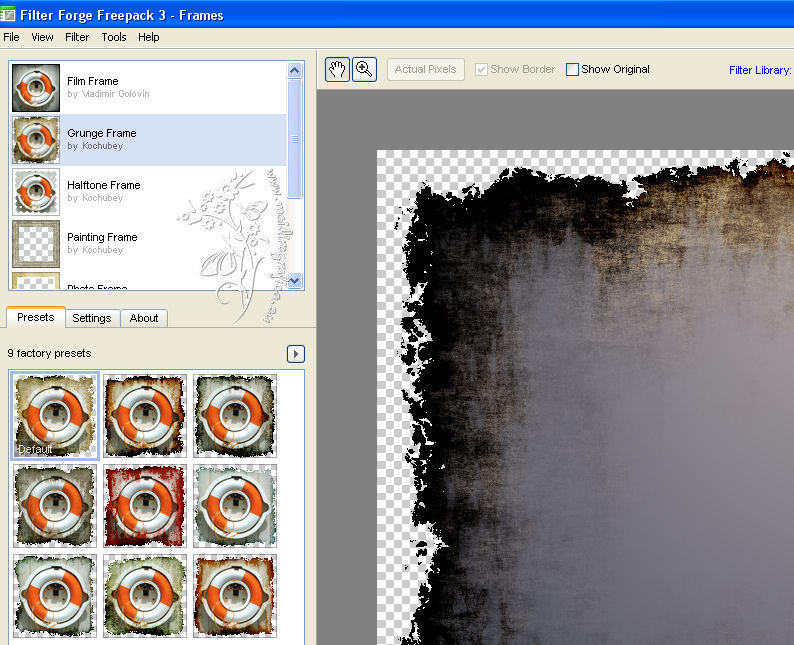The width and height of the screenshot is (794, 645).
Task: Select the olive grey preset in middle row
Action: click(x=55, y=506)
